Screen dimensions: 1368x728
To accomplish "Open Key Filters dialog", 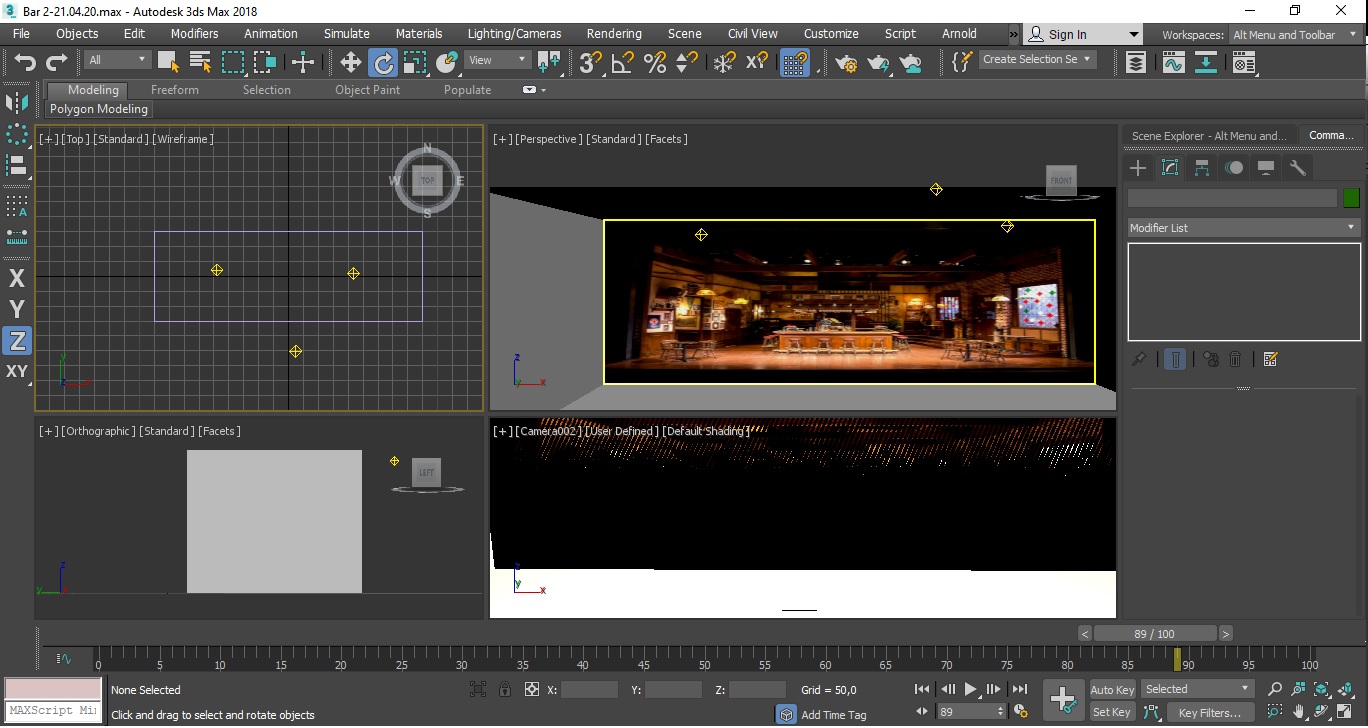I will click(1210, 713).
